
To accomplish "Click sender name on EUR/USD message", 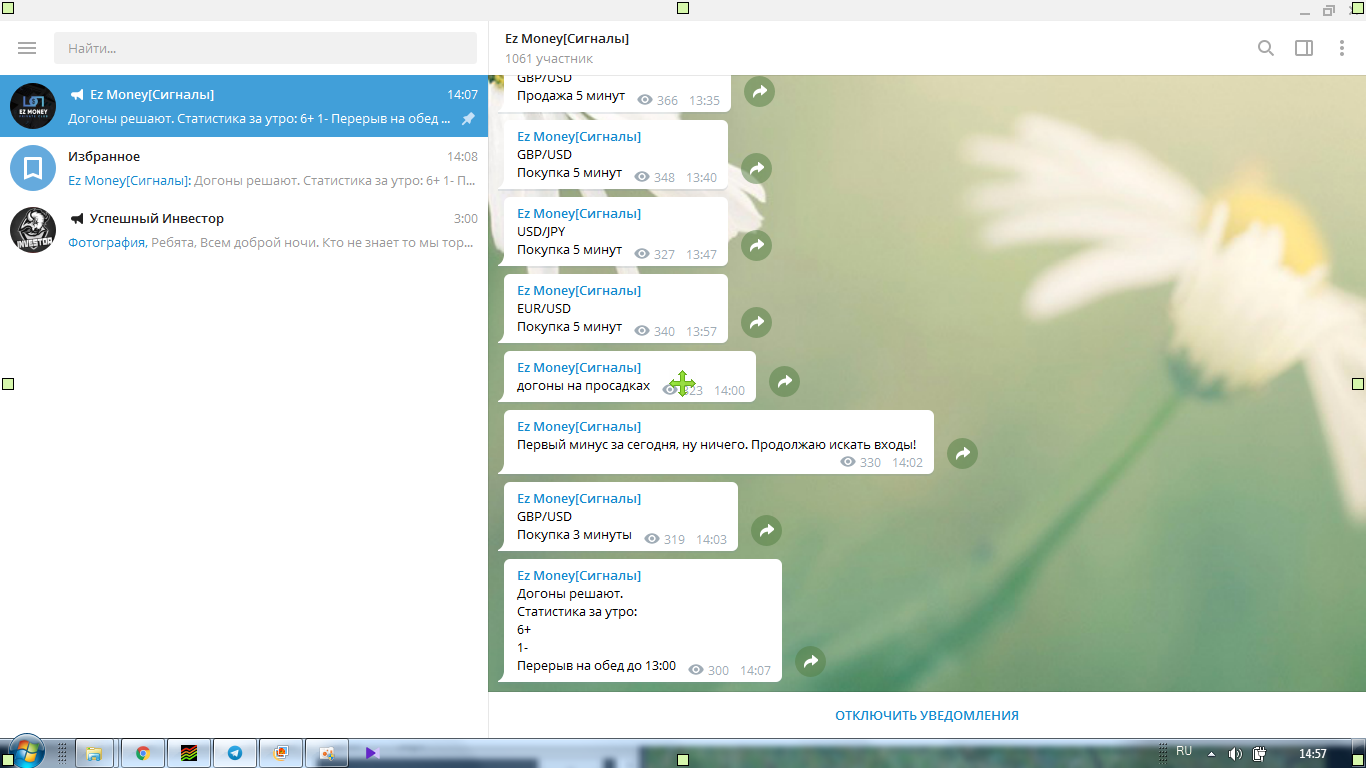I will pyautogui.click(x=579, y=290).
